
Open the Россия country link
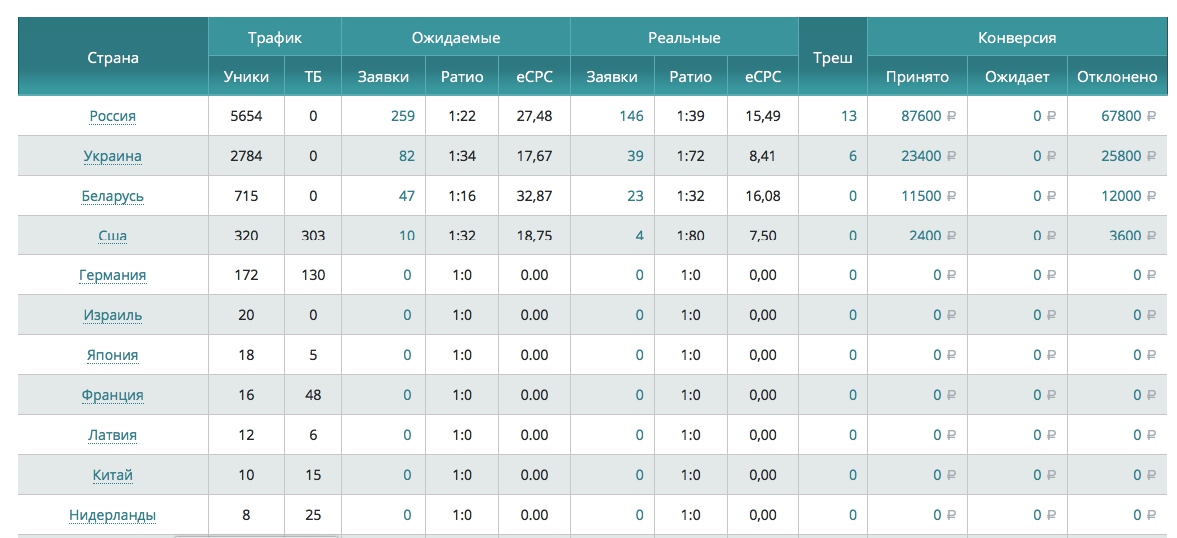(113, 116)
